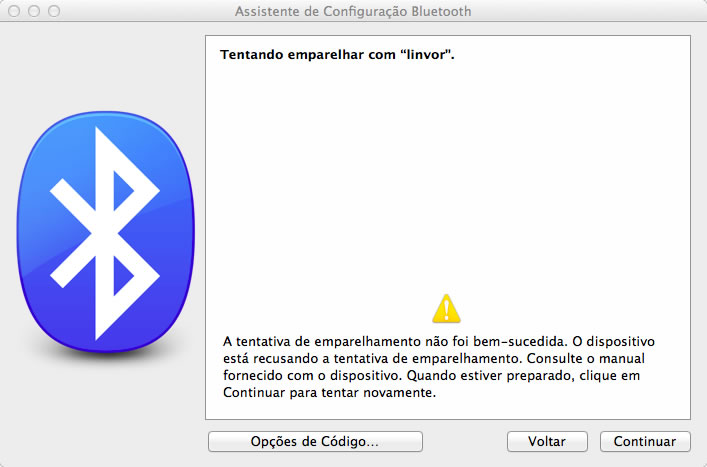Screen dimensions: 707x467
Task: Click the window title Assistente de Configuração Bluetooth
Action: 353,11
